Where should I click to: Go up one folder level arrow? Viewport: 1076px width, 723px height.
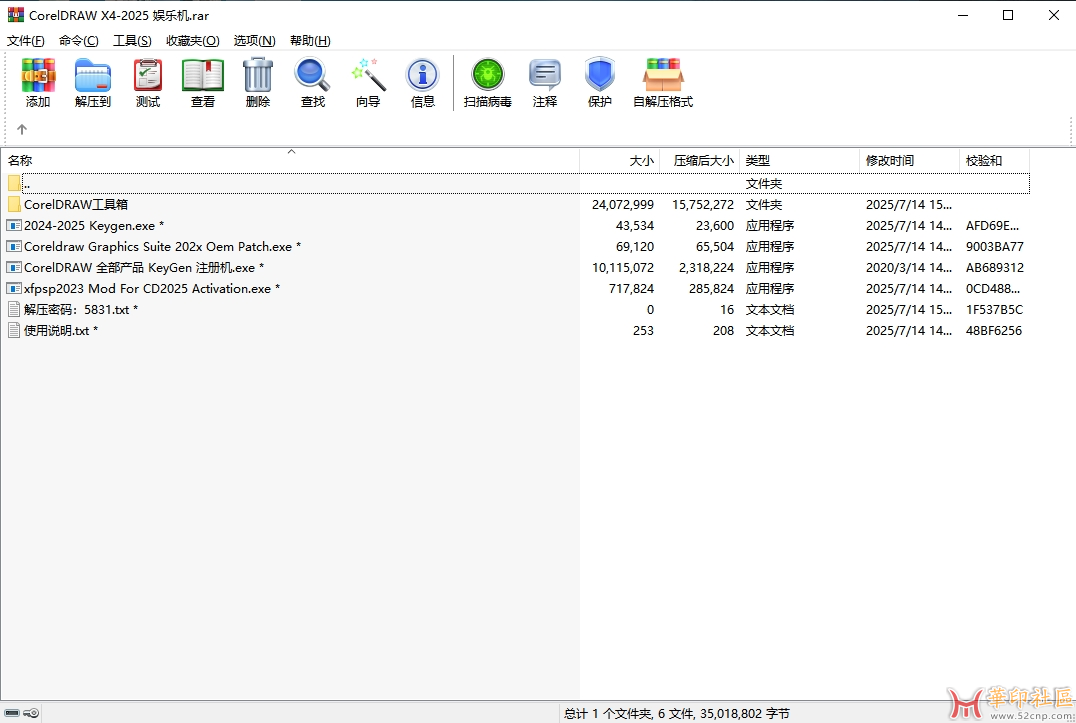coord(22,129)
